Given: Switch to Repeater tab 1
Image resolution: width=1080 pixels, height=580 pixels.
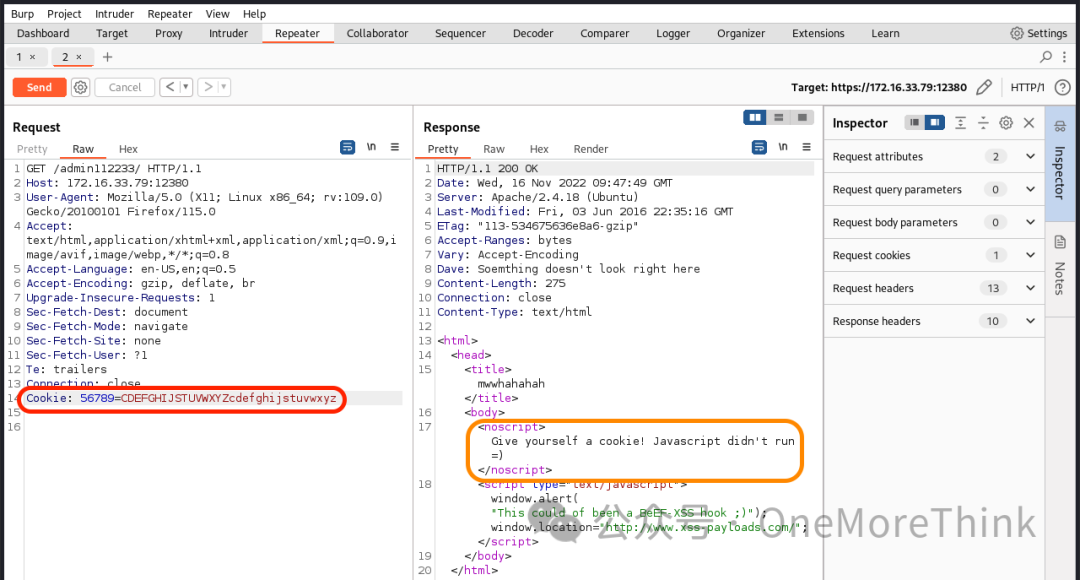Looking at the screenshot, I should (x=19, y=57).
